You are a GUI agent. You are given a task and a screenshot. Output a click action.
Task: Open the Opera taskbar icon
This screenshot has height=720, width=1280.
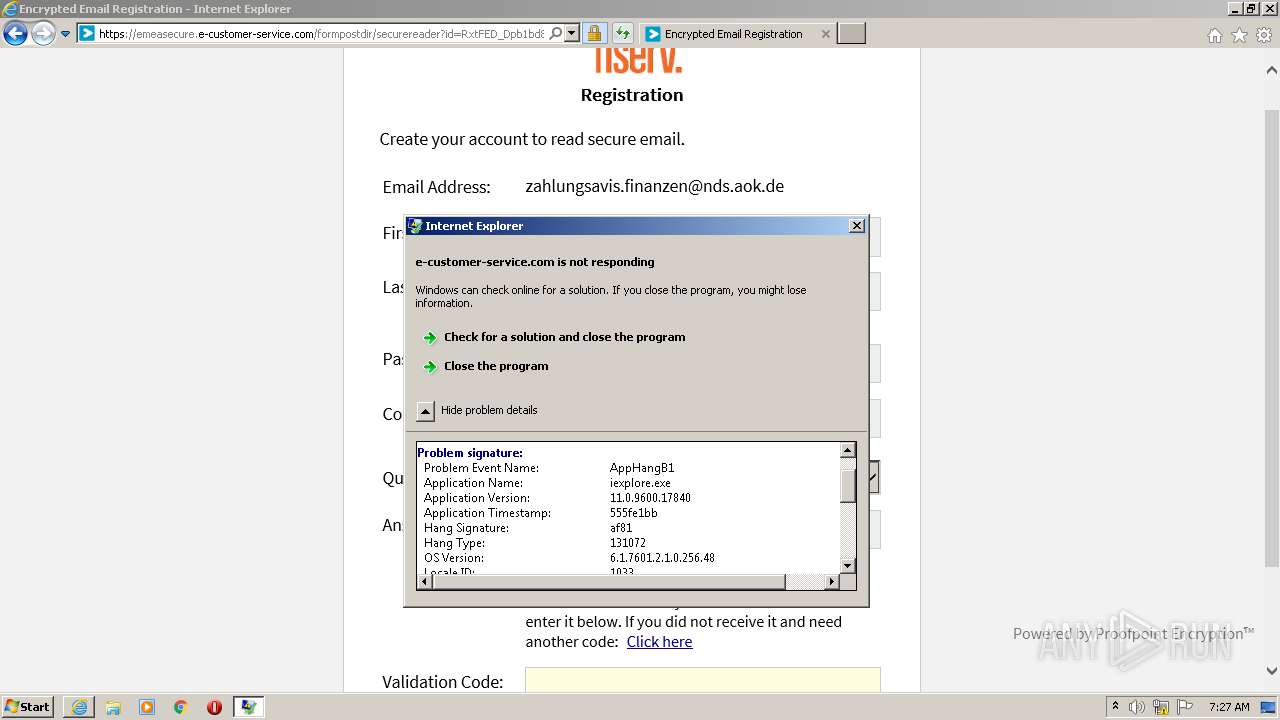click(214, 707)
